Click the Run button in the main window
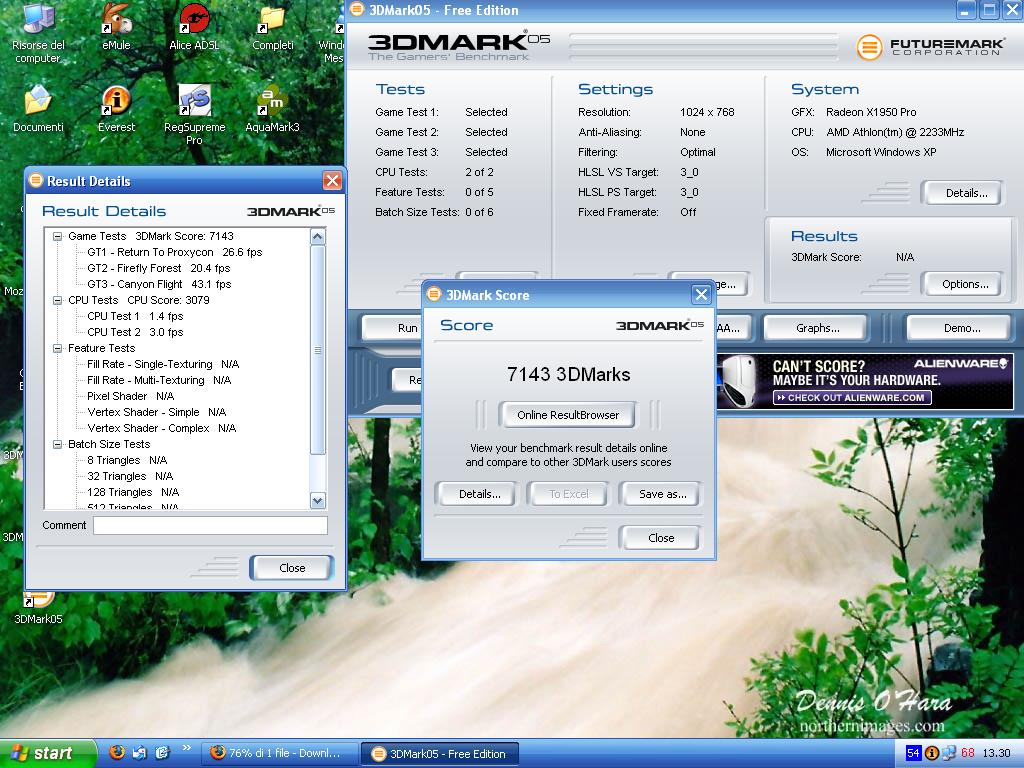This screenshot has height=768, width=1024. point(392,328)
